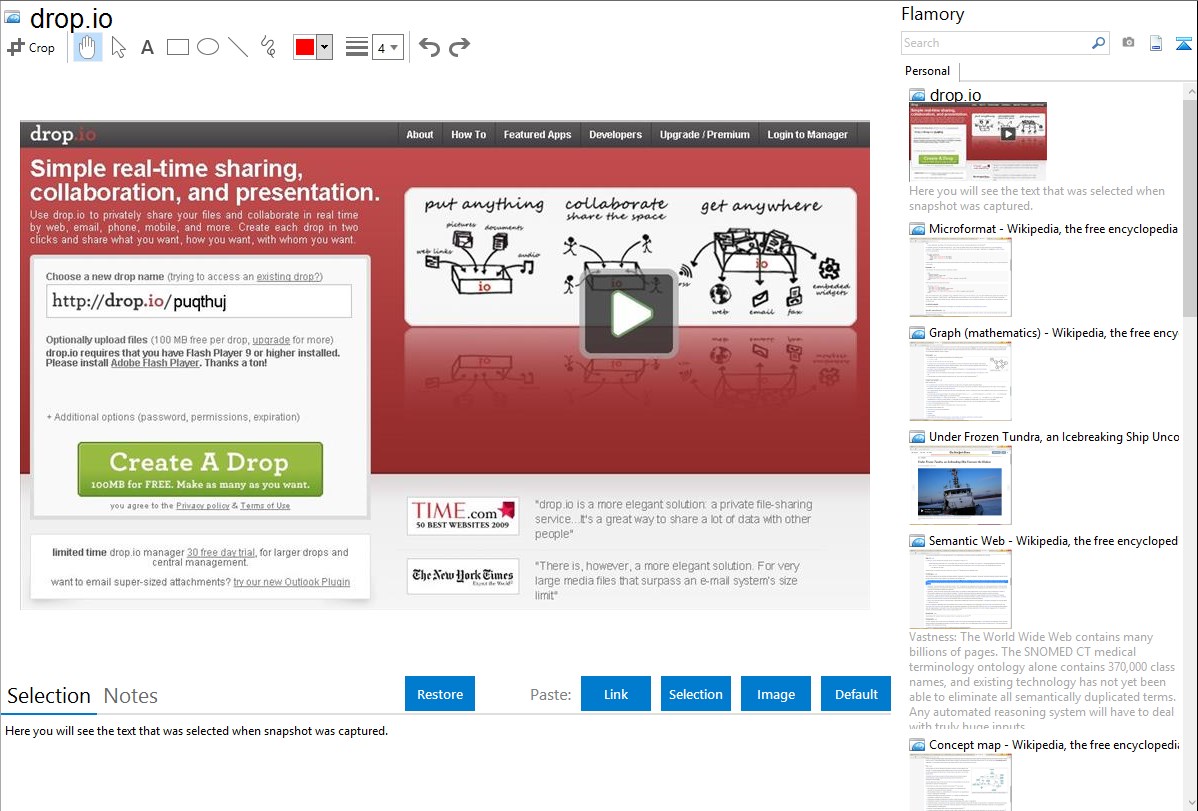
Task: Redo the last annotation
Action: coord(459,47)
